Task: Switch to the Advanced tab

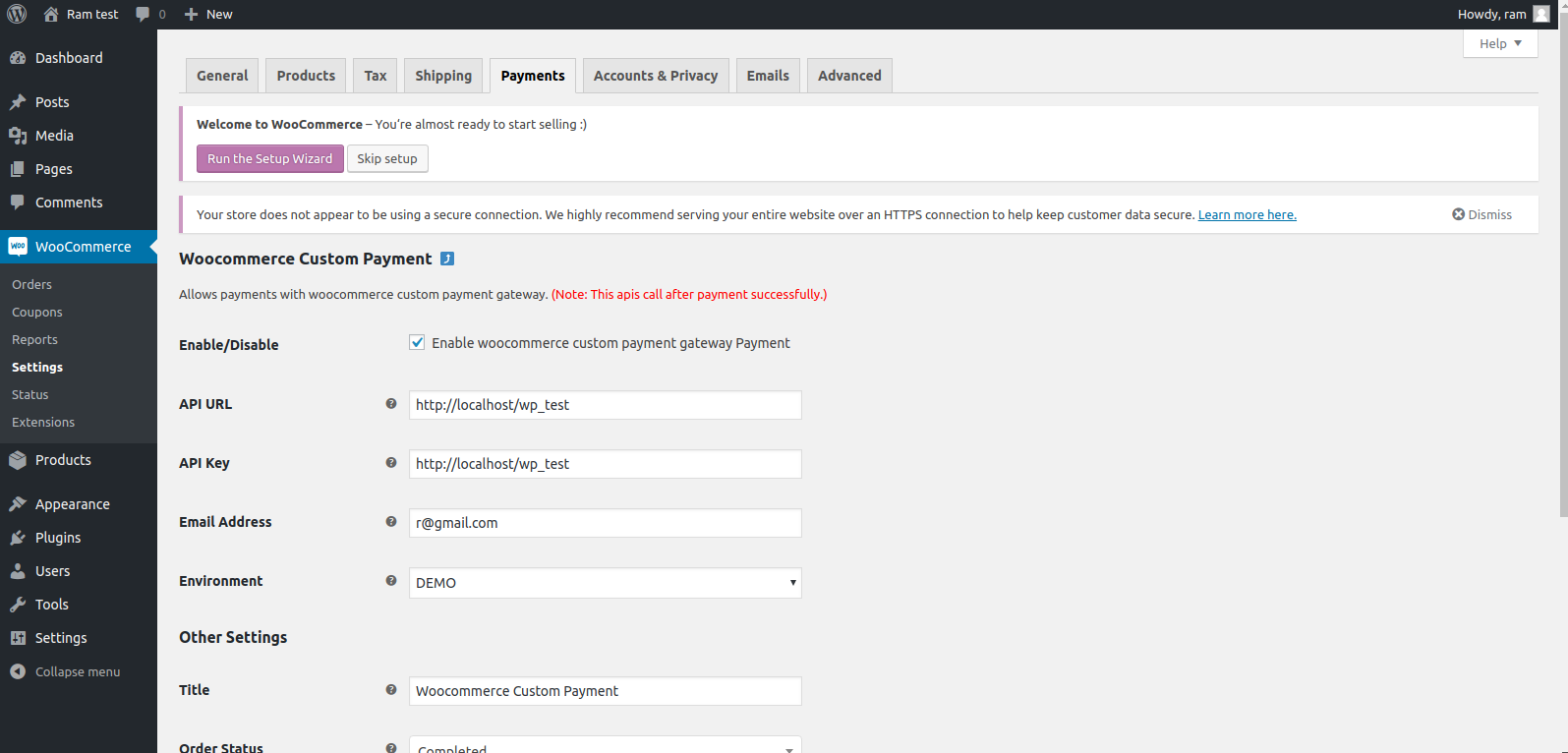Action: (849, 76)
